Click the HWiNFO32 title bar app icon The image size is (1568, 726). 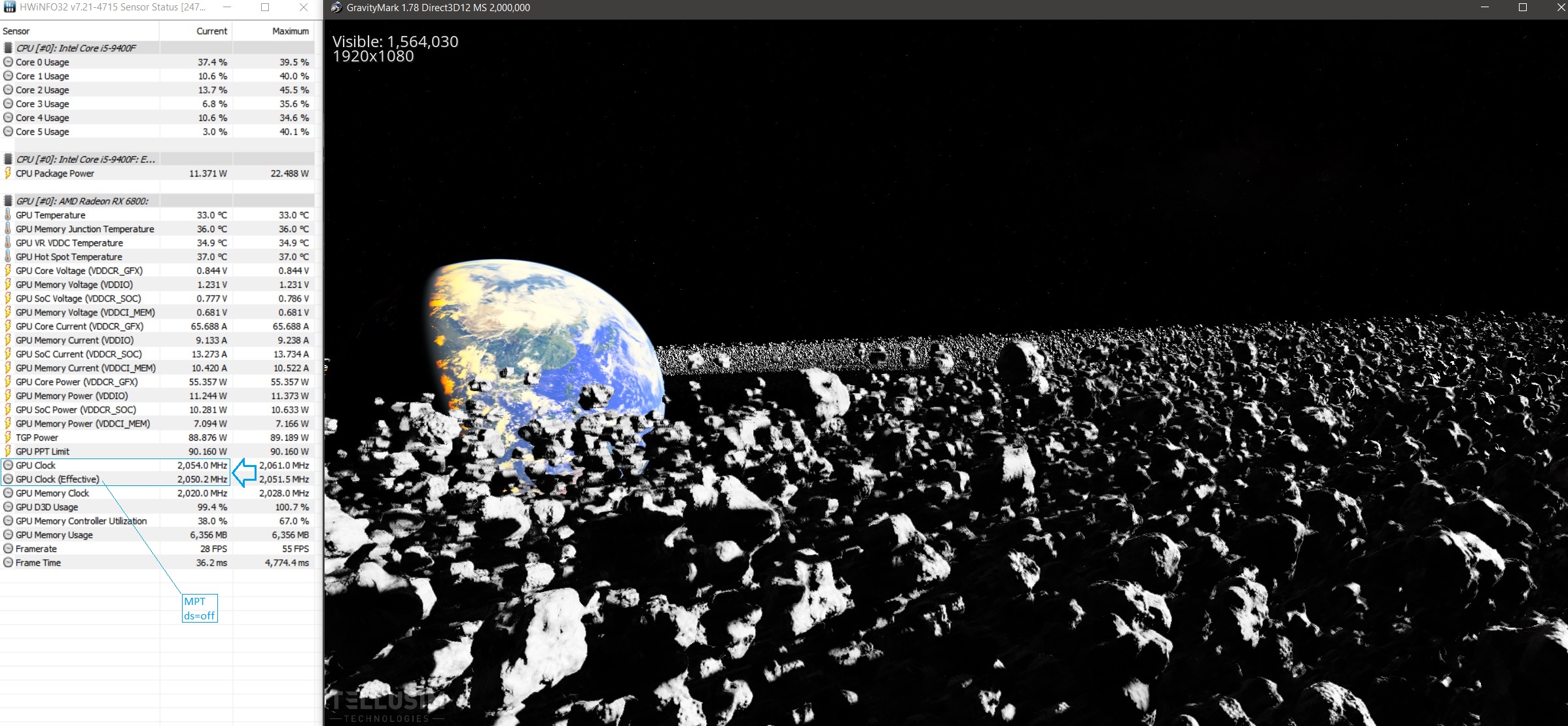(9, 7)
